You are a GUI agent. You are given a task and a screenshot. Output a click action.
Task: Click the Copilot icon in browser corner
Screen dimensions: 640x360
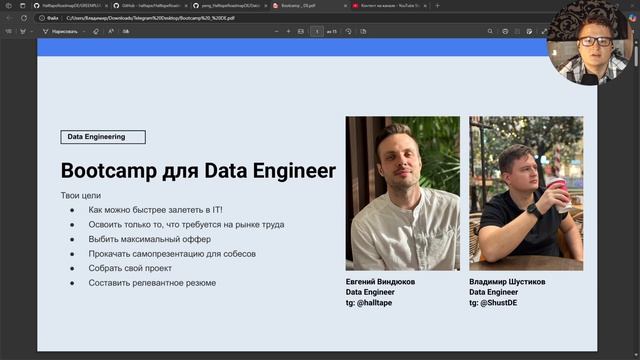click(633, 18)
